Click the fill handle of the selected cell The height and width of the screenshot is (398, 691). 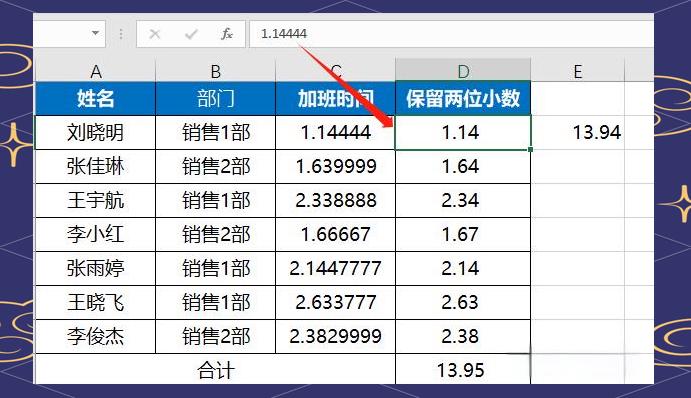click(x=530, y=149)
